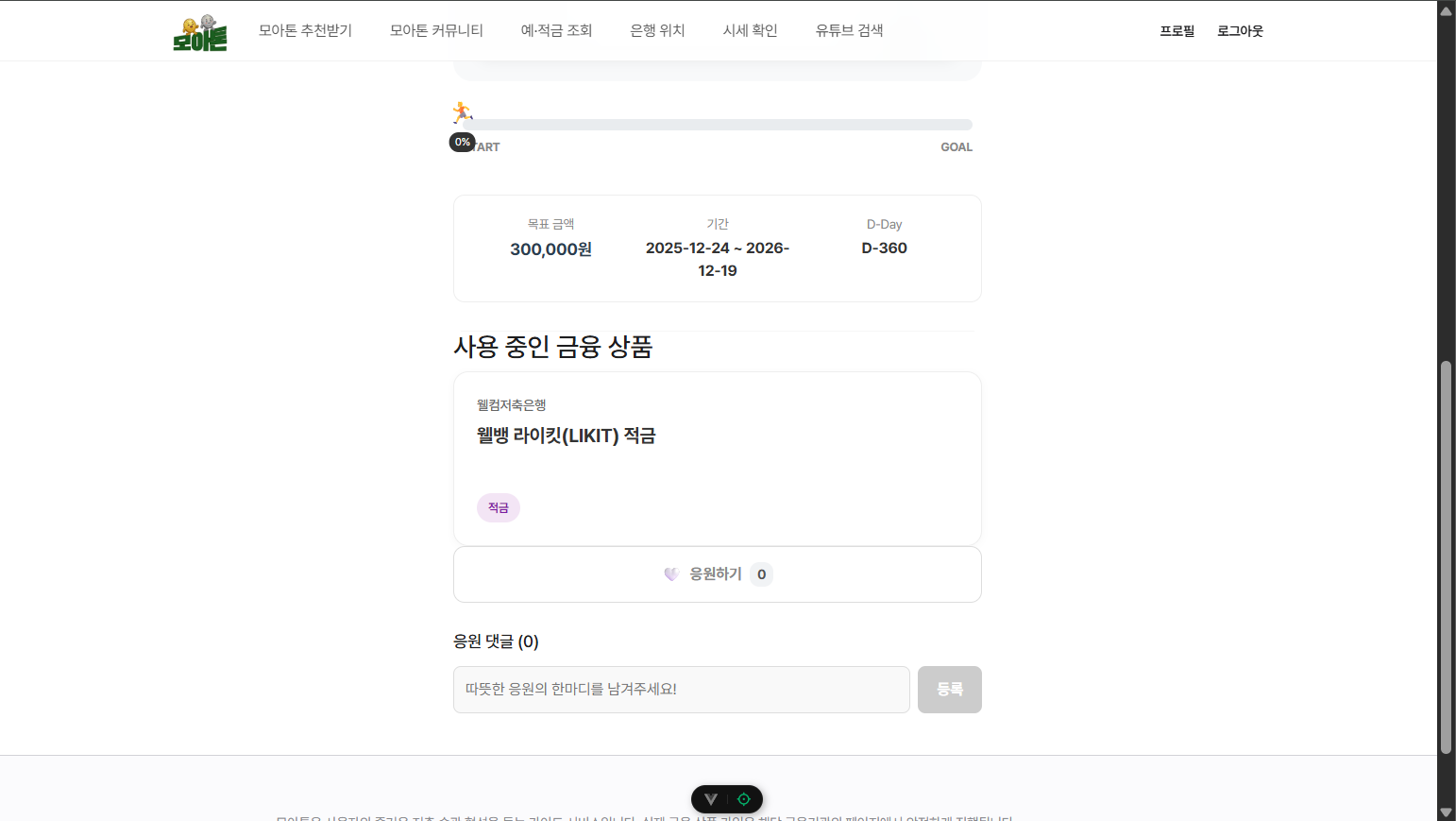Open the 모아톤 추천받기 menu
The width and height of the screenshot is (1456, 821).
305,30
